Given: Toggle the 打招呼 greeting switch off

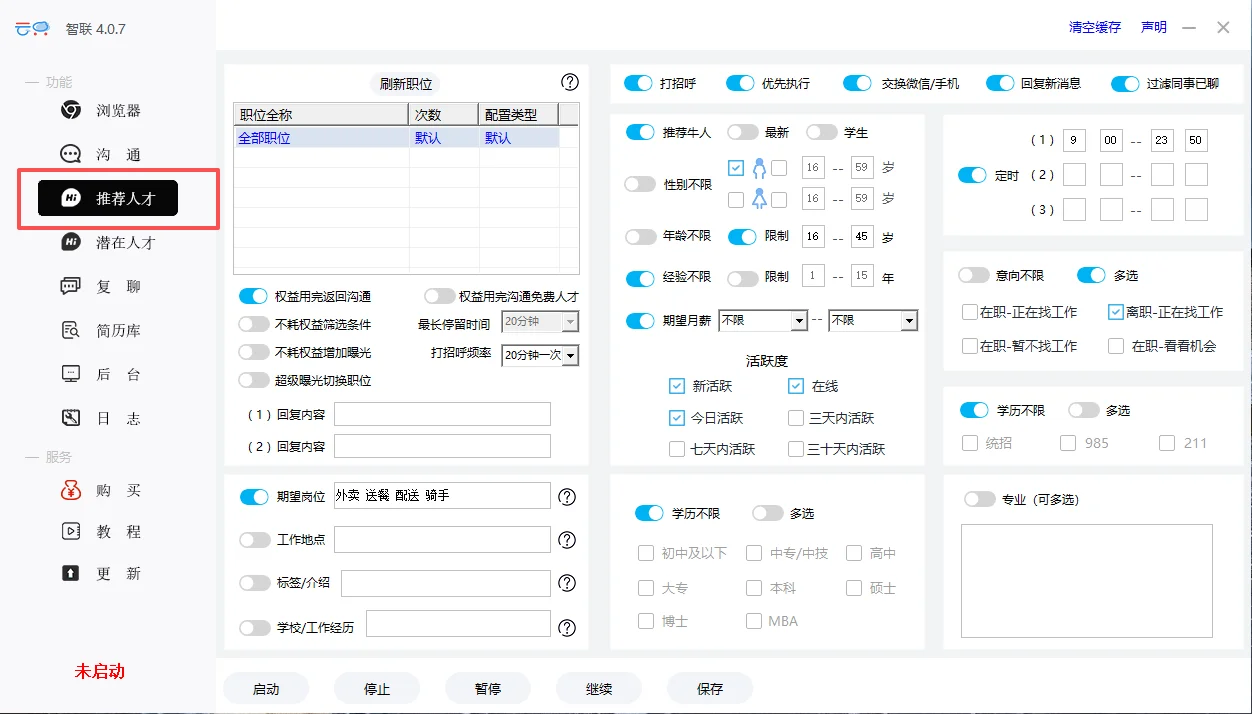Looking at the screenshot, I should click(x=637, y=83).
